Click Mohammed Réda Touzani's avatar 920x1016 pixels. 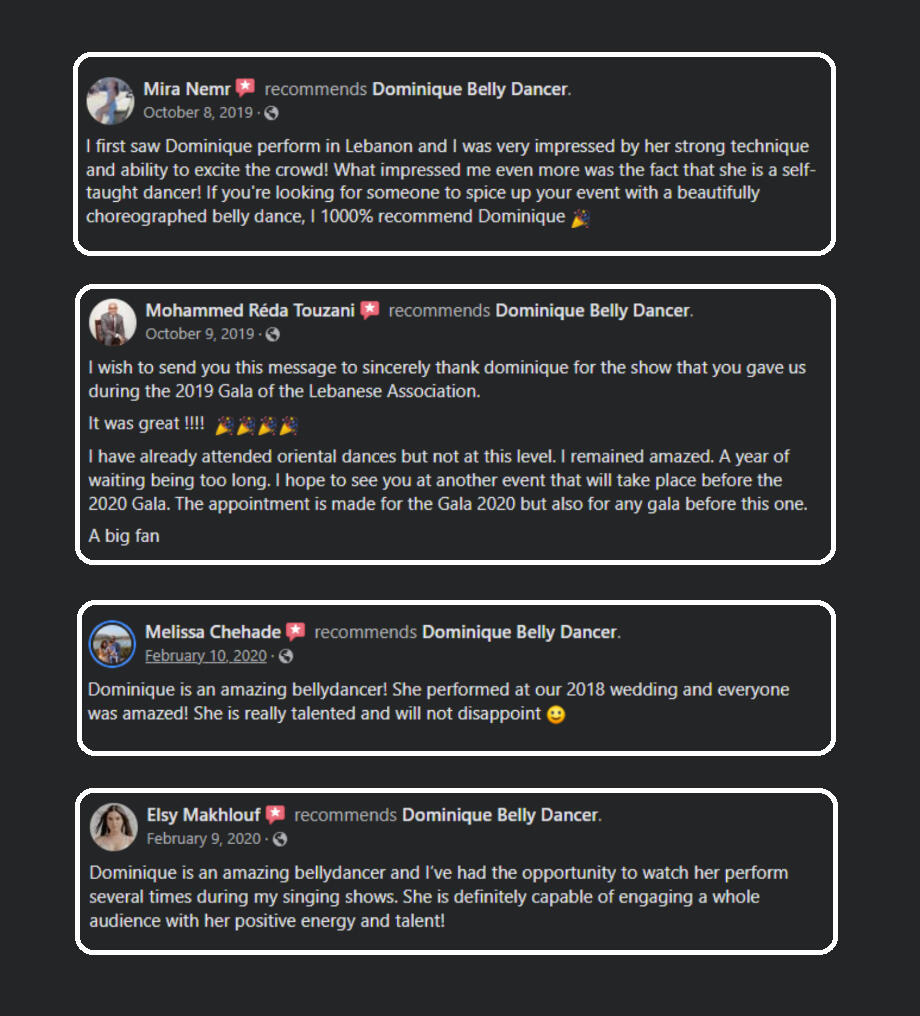111,321
